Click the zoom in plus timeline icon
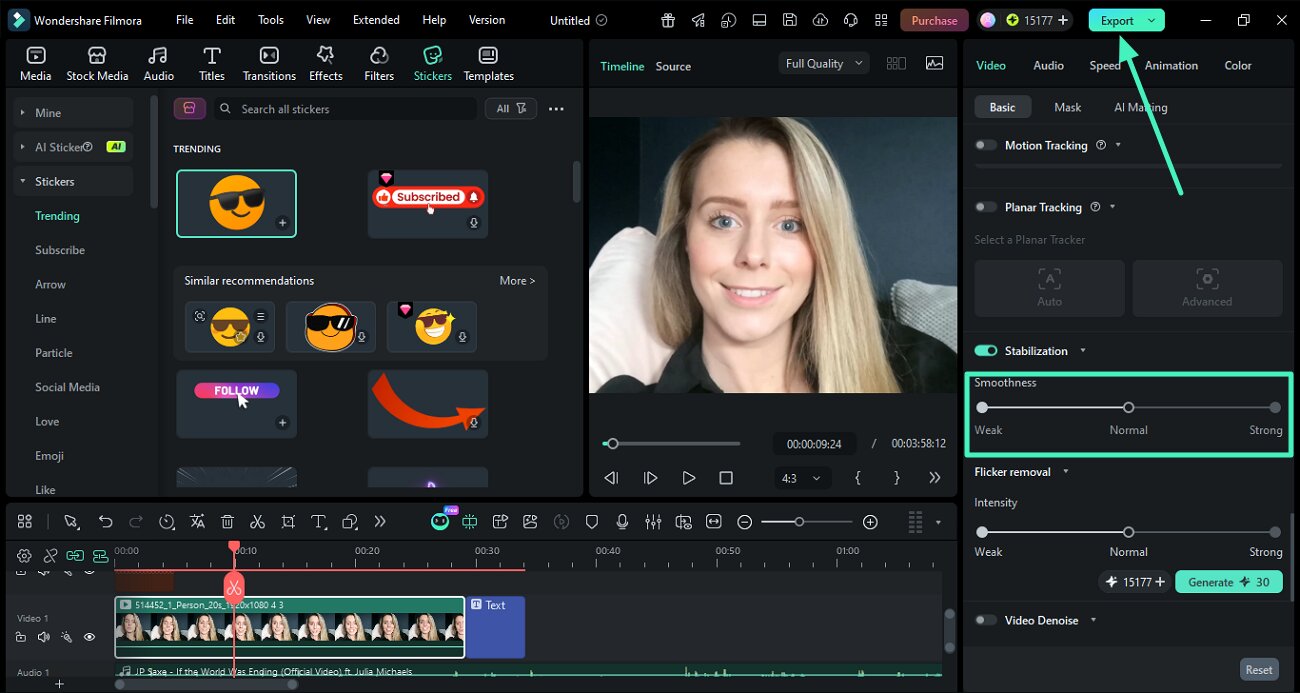 point(870,521)
